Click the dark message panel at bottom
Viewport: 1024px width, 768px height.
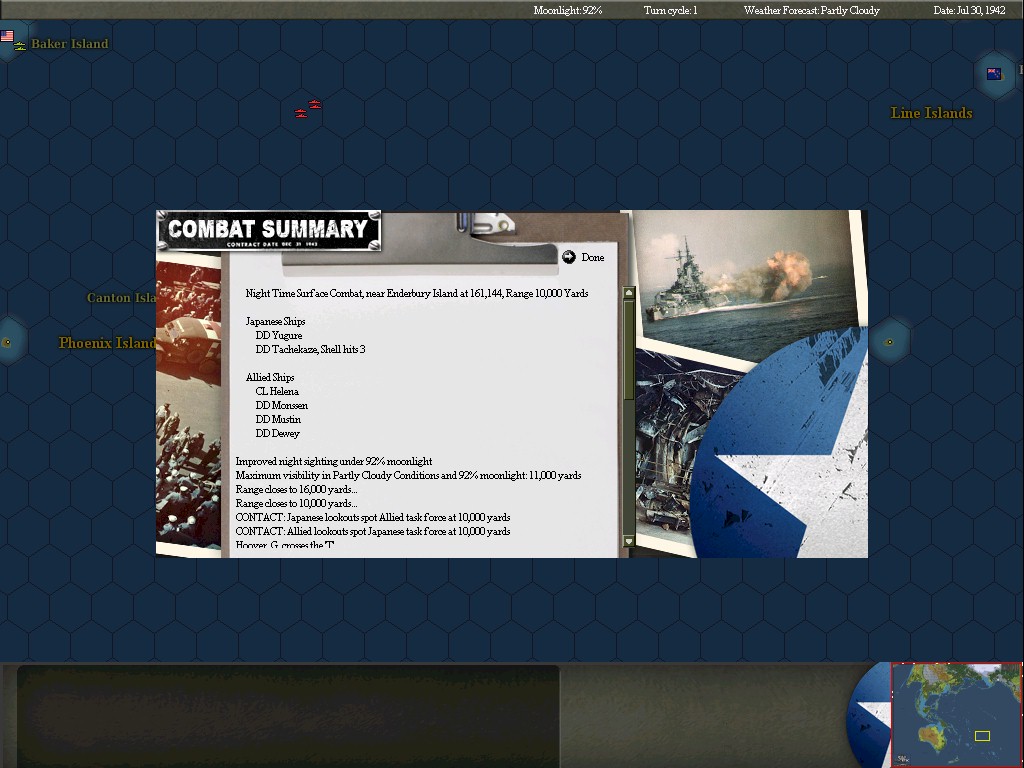[288, 716]
